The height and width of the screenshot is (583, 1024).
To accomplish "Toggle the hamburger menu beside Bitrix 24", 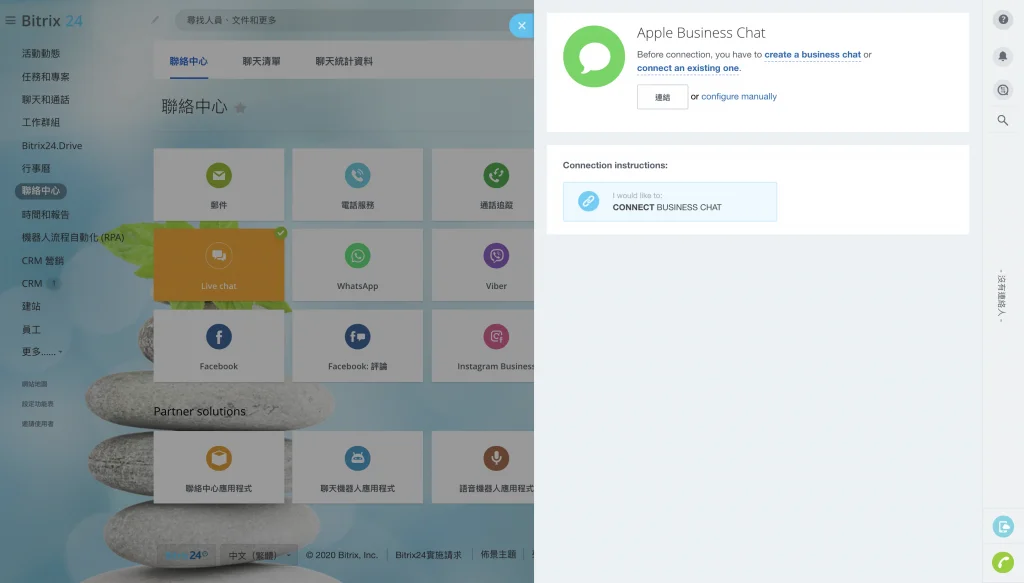I will [11, 21].
